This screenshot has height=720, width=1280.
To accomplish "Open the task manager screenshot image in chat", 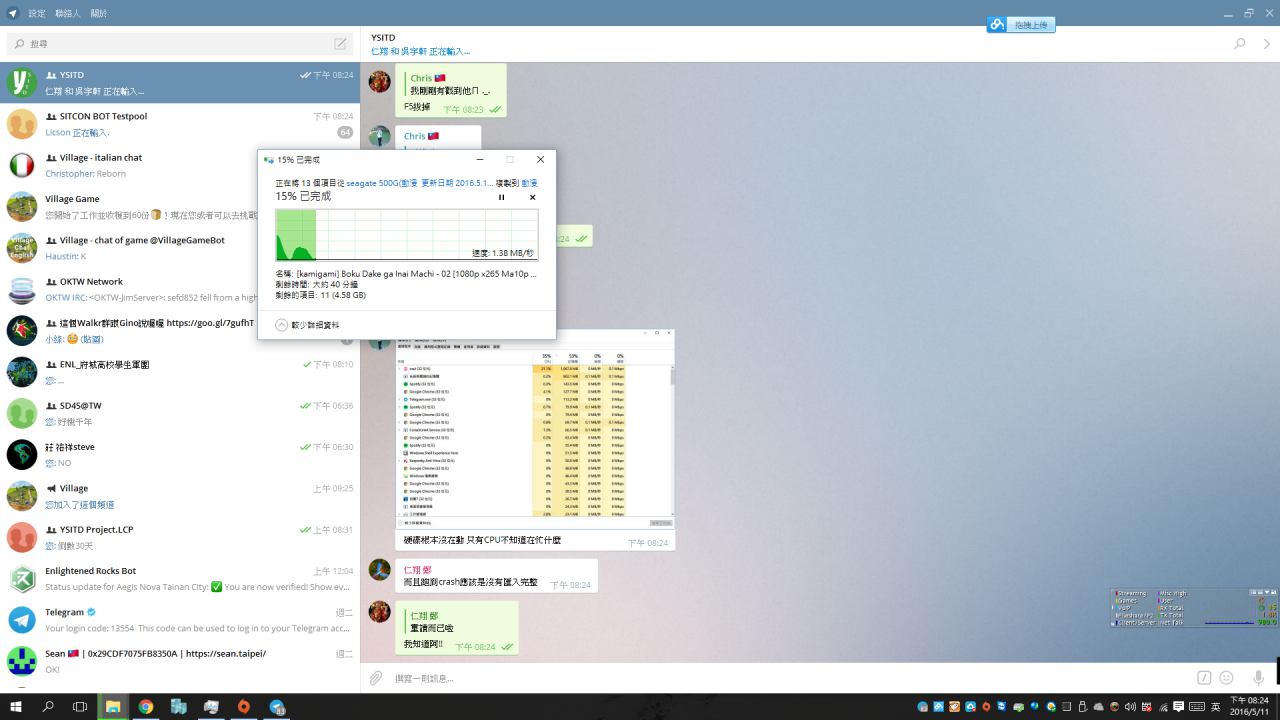I will [x=535, y=429].
